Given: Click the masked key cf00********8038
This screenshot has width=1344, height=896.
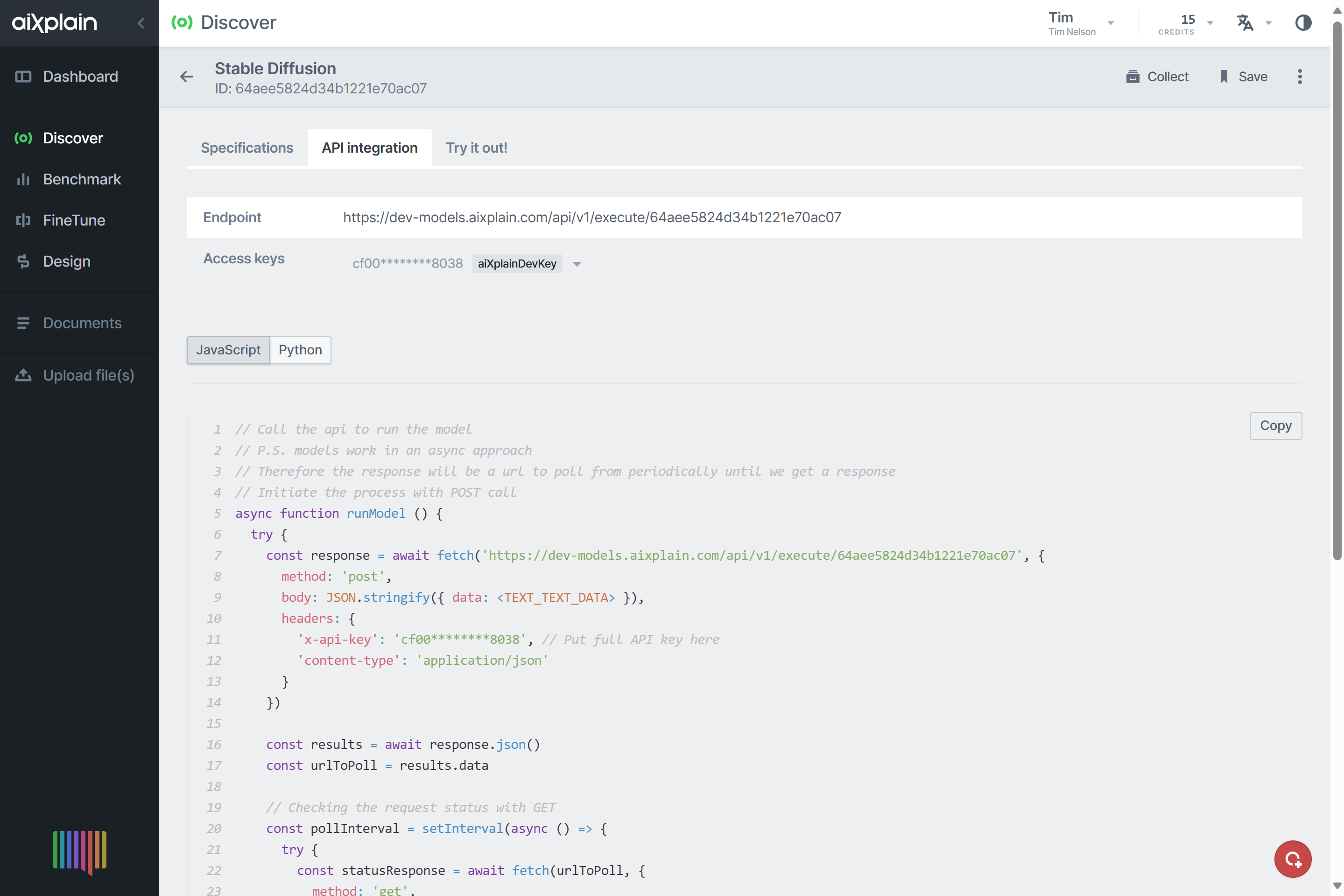Looking at the screenshot, I should pyautogui.click(x=407, y=263).
